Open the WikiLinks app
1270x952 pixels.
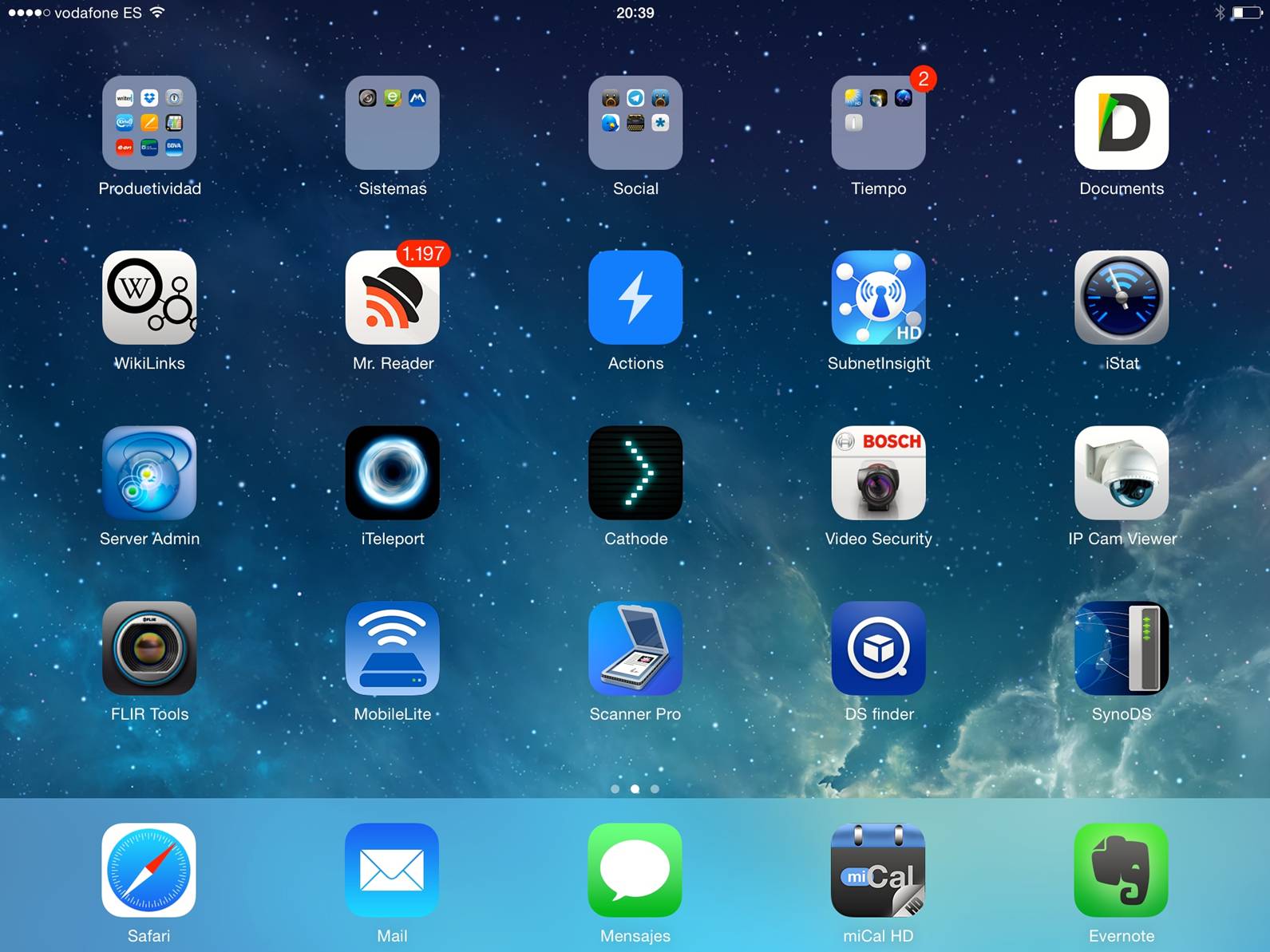point(149,297)
